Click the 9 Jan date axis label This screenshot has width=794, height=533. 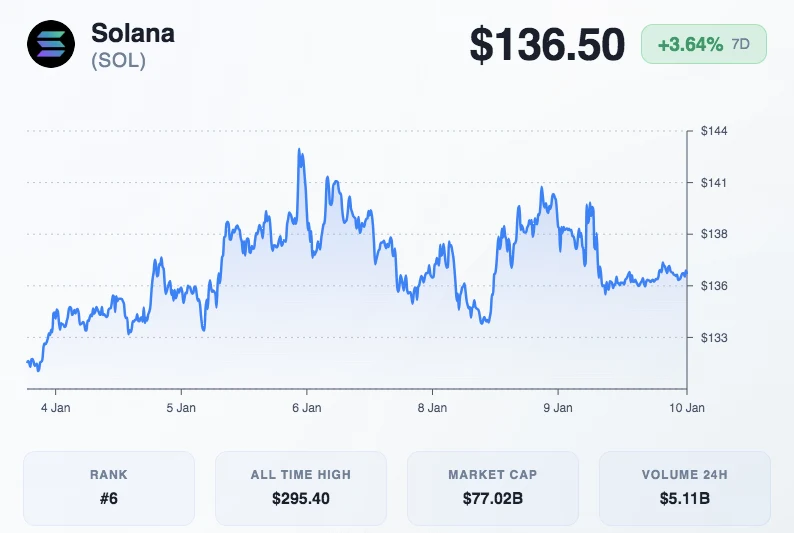tap(558, 408)
